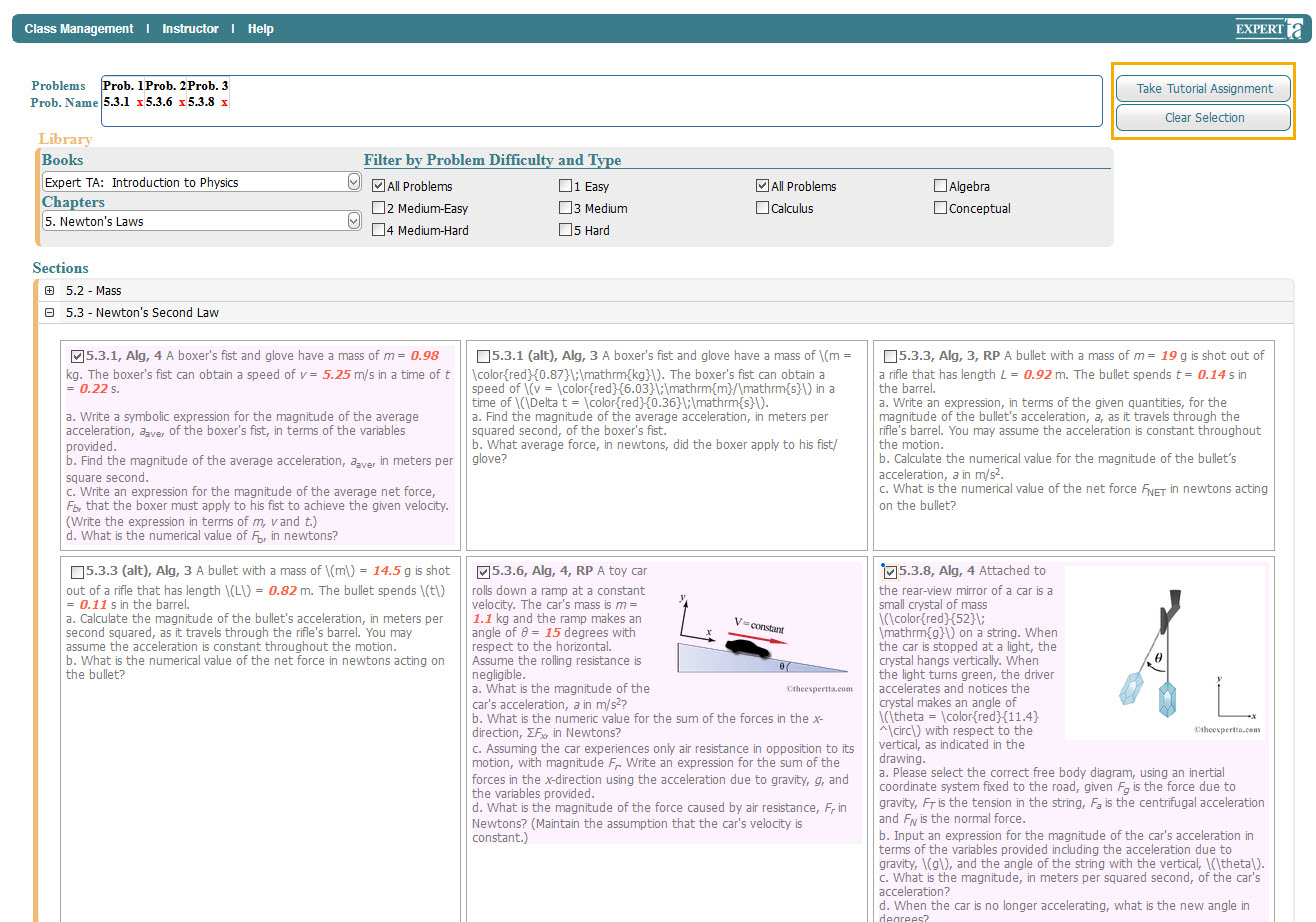This screenshot has width=1316, height=922.
Task: Remove problem 5.3.1 via red x
Action: coord(140,102)
